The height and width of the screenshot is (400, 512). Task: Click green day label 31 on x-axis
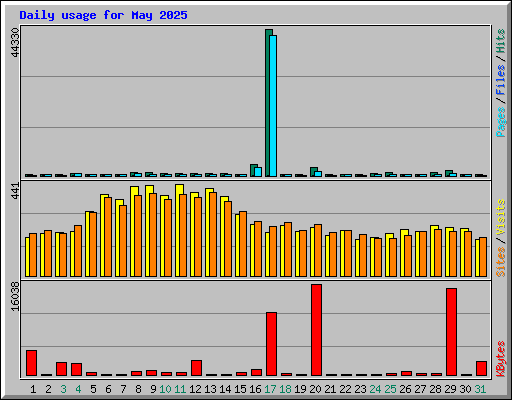point(480,389)
